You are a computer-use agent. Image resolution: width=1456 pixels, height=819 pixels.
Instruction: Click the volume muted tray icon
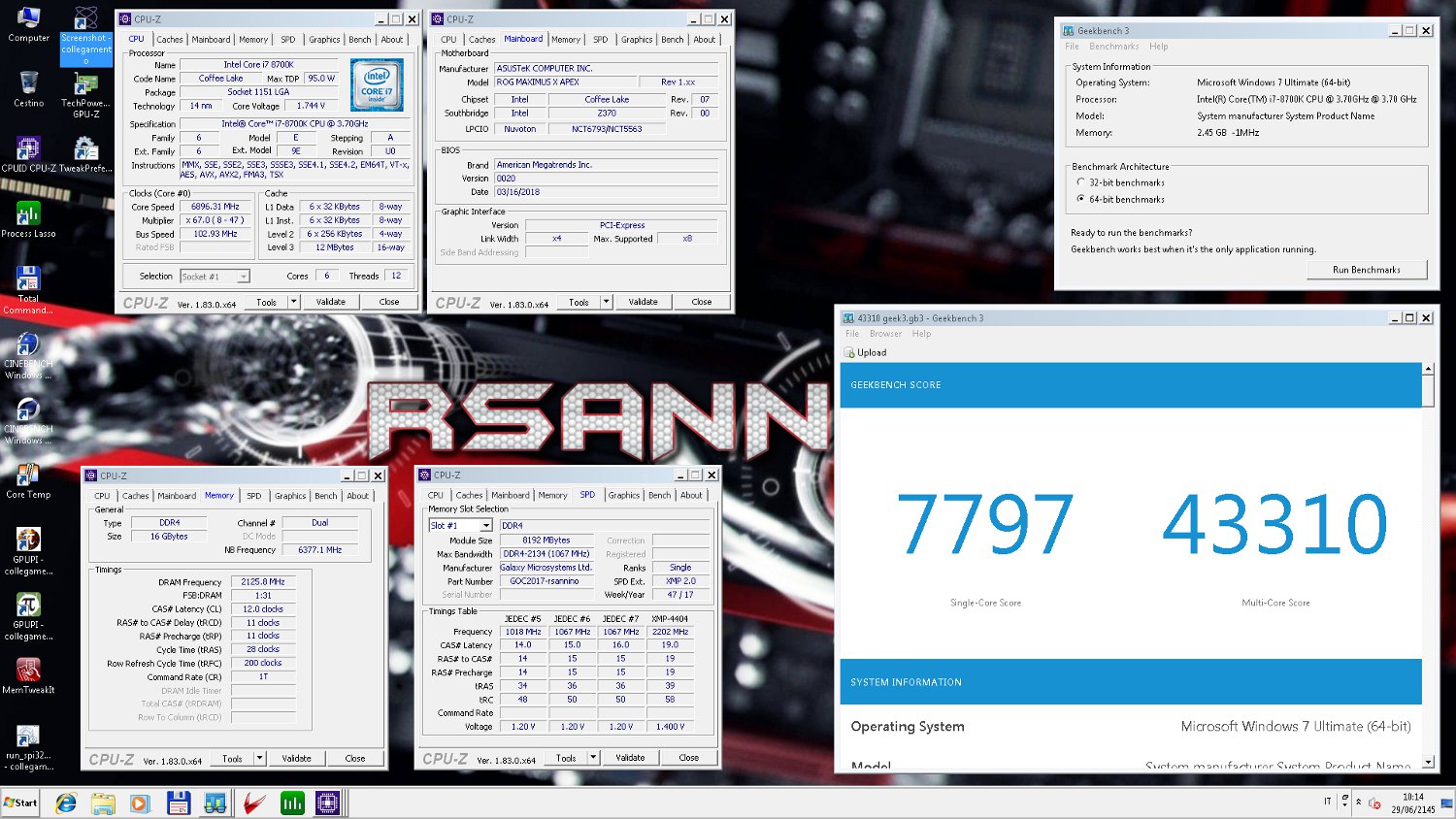pyautogui.click(x=1374, y=803)
